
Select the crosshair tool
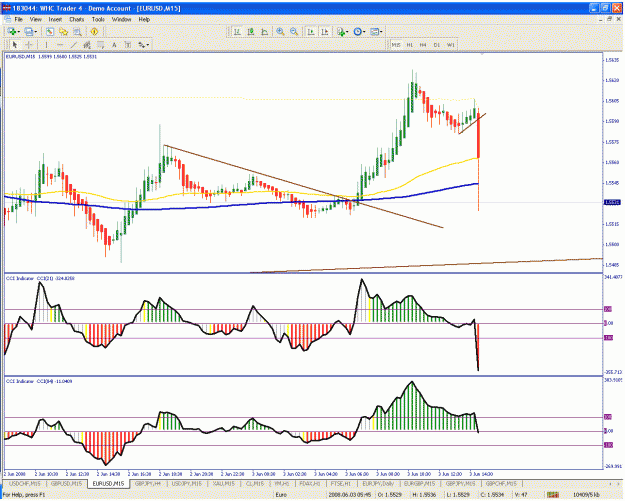click(x=29, y=45)
